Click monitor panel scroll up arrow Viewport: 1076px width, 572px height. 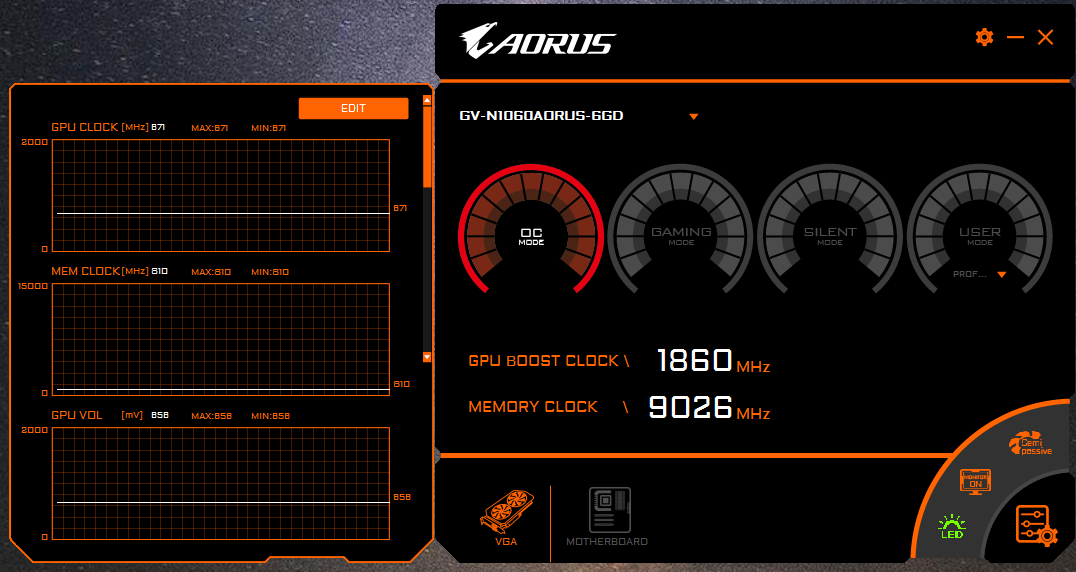[x=427, y=100]
